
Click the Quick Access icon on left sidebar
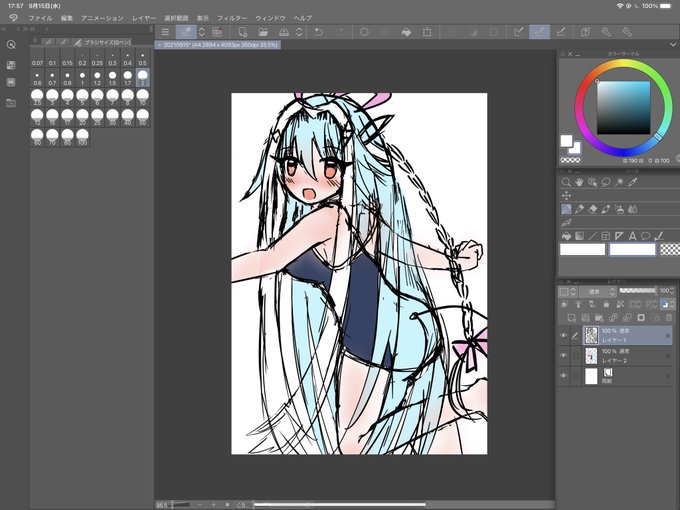(x=11, y=45)
